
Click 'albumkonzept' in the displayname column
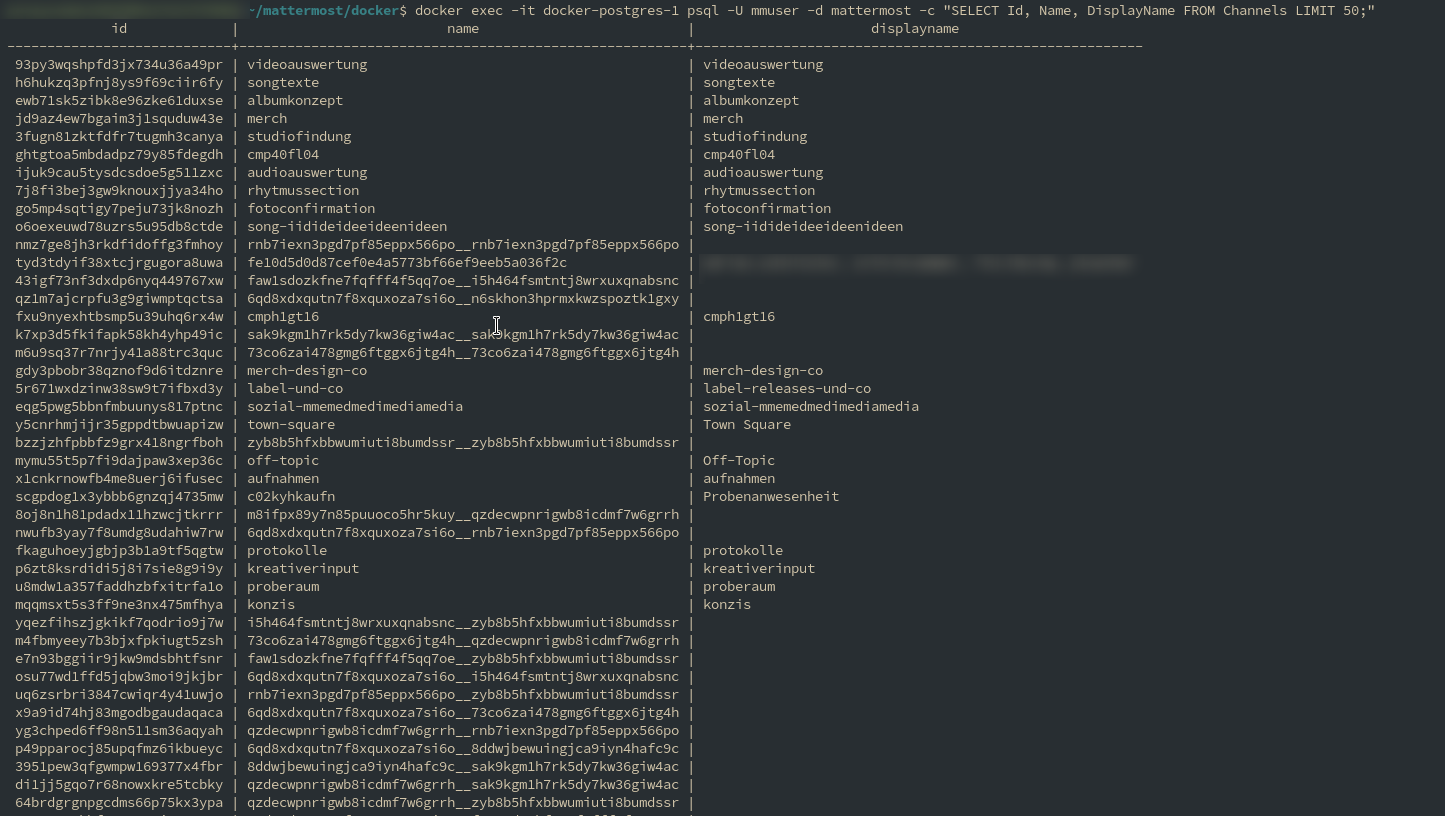click(751, 100)
